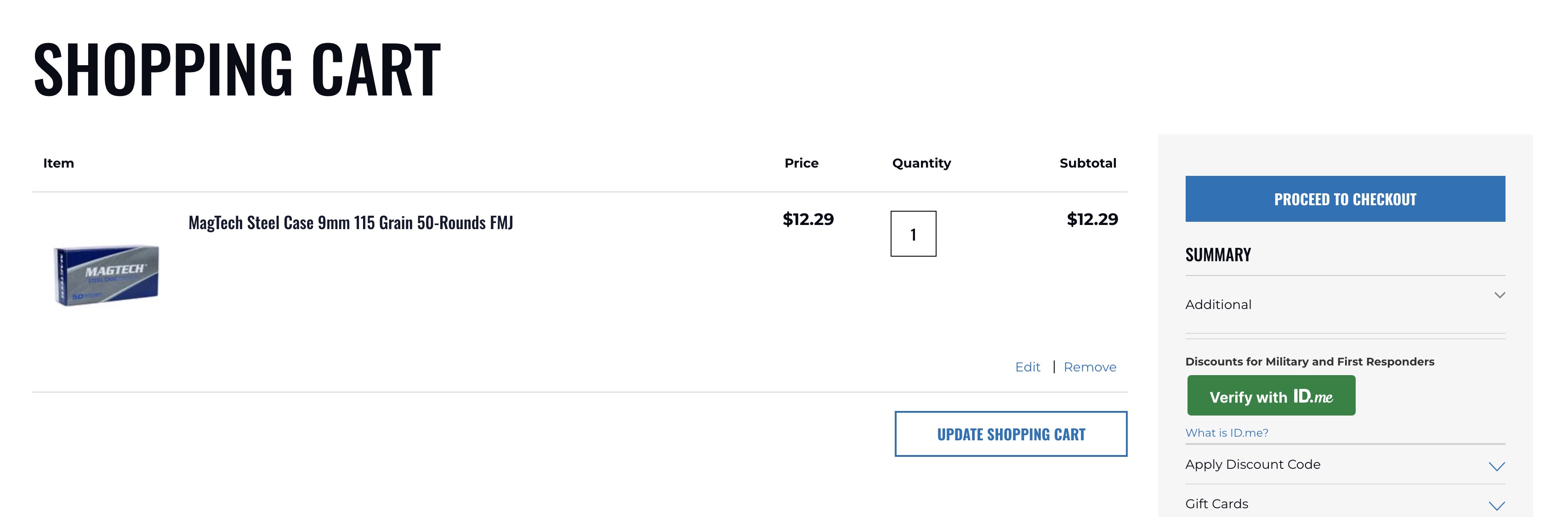The image size is (1568, 517).
Task: Open the 'What is ID.me?' link
Action: [x=1227, y=433]
